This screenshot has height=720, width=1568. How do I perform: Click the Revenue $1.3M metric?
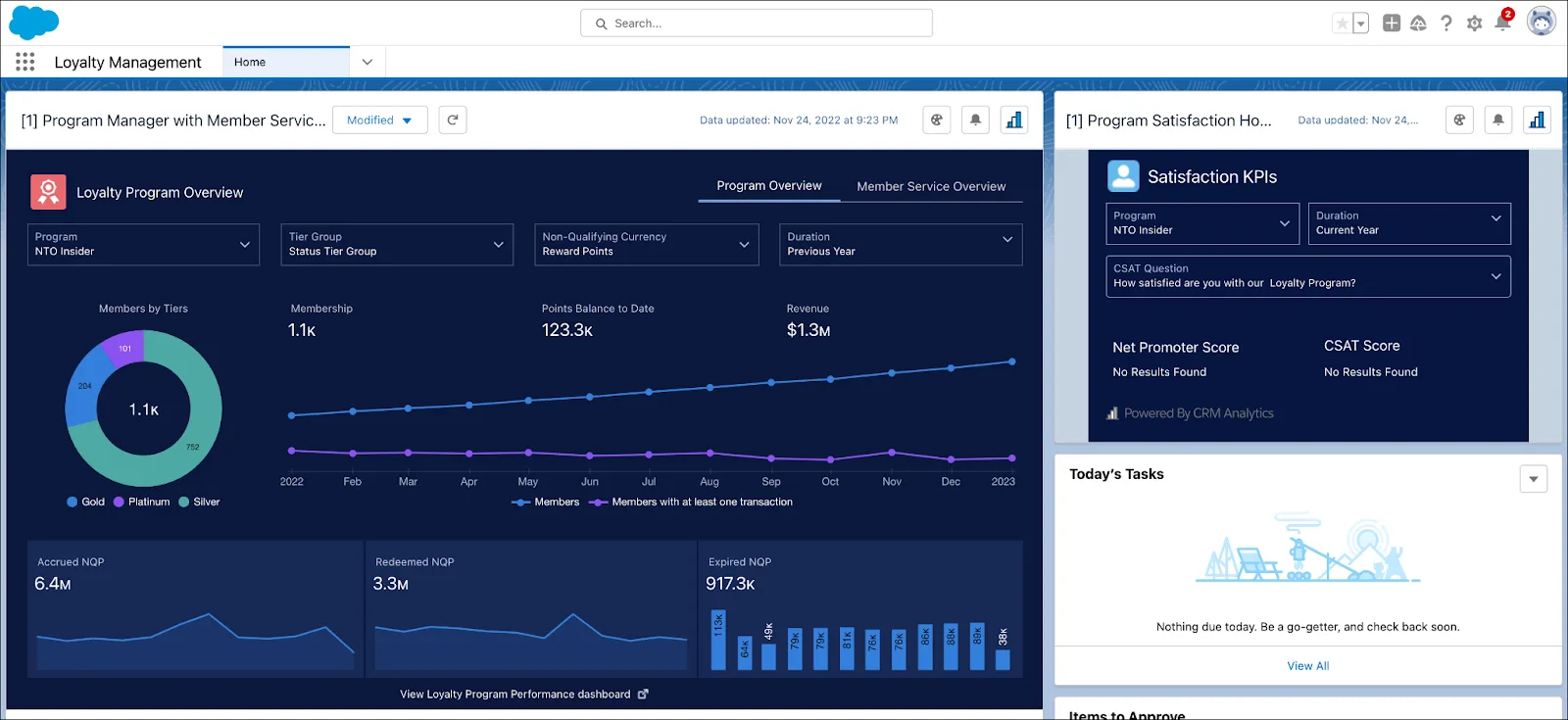[x=808, y=330]
